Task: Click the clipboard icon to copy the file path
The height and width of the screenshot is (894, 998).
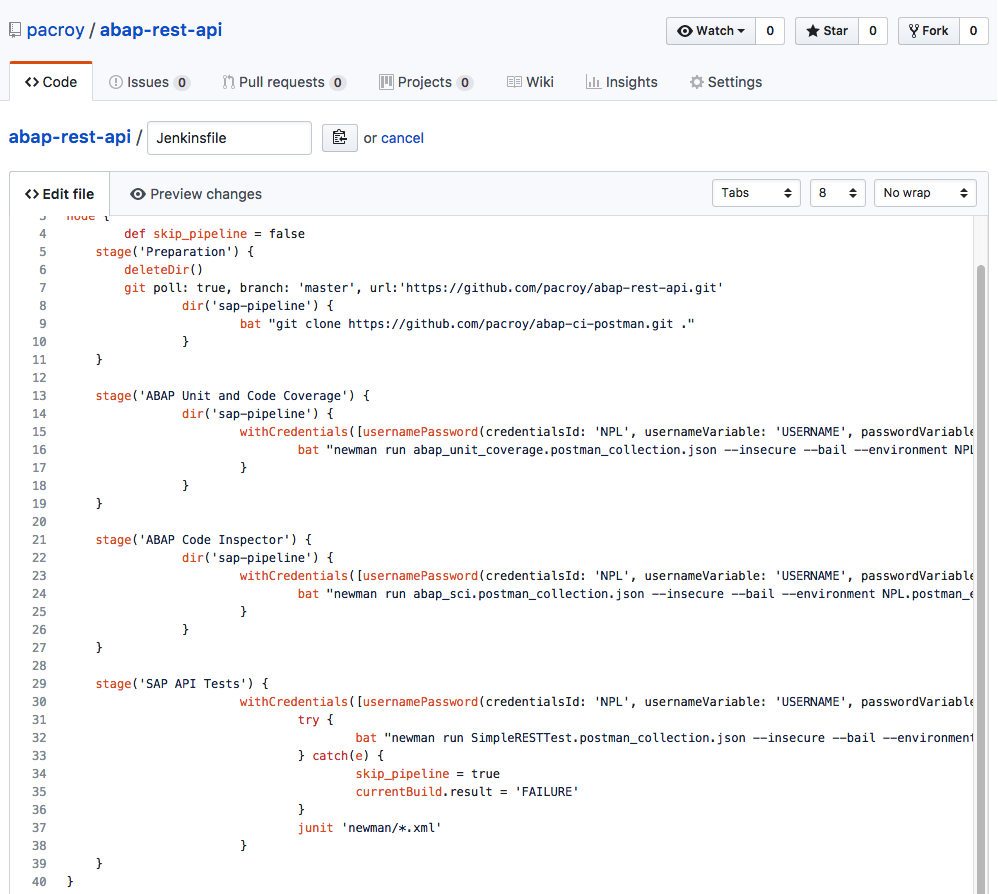Action: click(x=339, y=137)
